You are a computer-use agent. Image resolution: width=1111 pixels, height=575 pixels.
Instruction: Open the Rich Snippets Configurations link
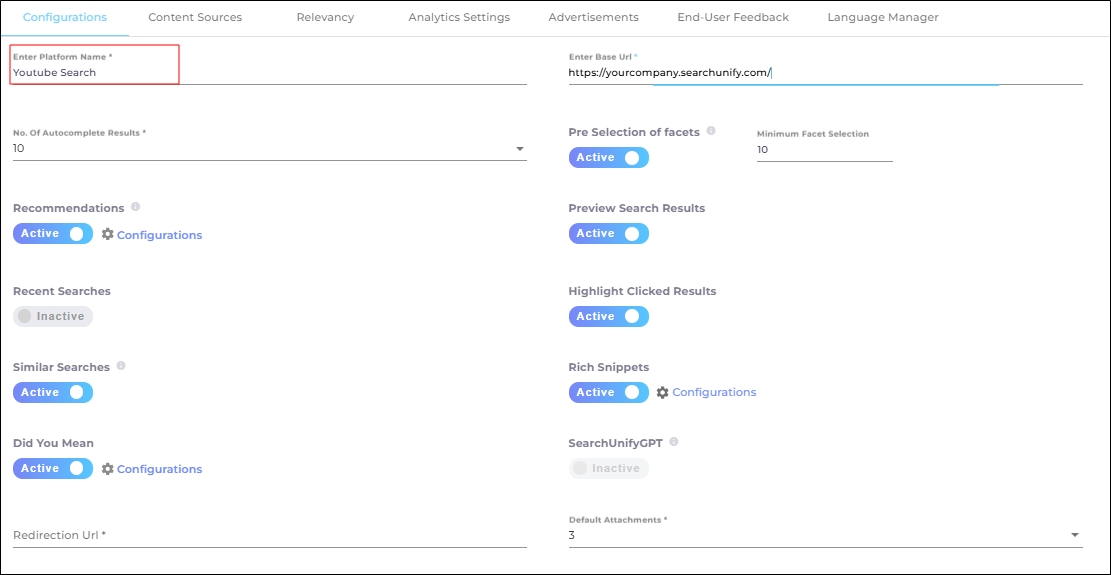(x=714, y=393)
